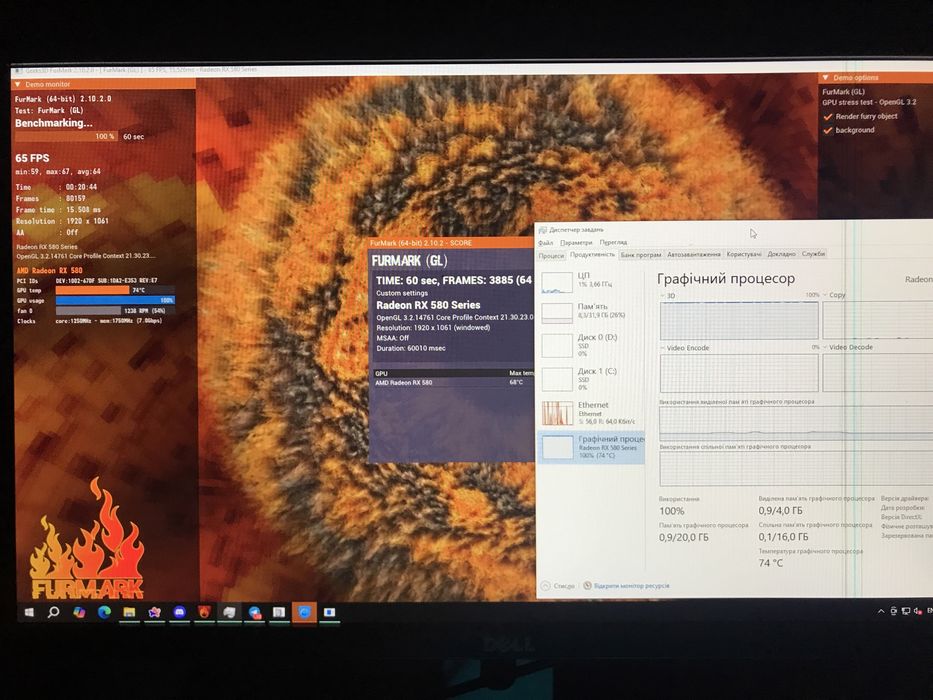Viewport: 933px width, 700px height.
Task: Open Перегляд menu in Task Manager
Action: pos(613,242)
